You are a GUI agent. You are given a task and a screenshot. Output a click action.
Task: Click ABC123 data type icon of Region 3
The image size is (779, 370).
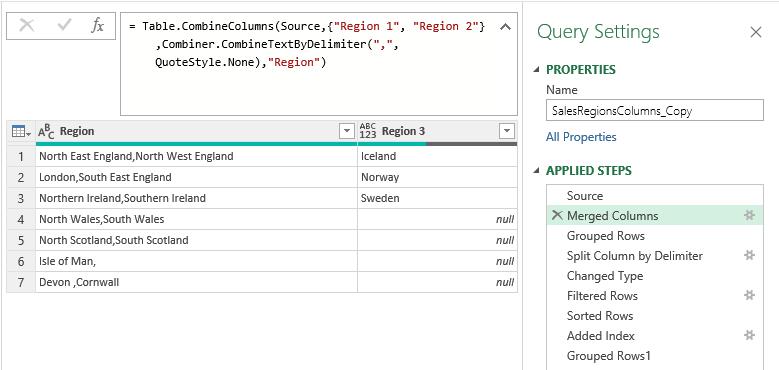click(368, 131)
